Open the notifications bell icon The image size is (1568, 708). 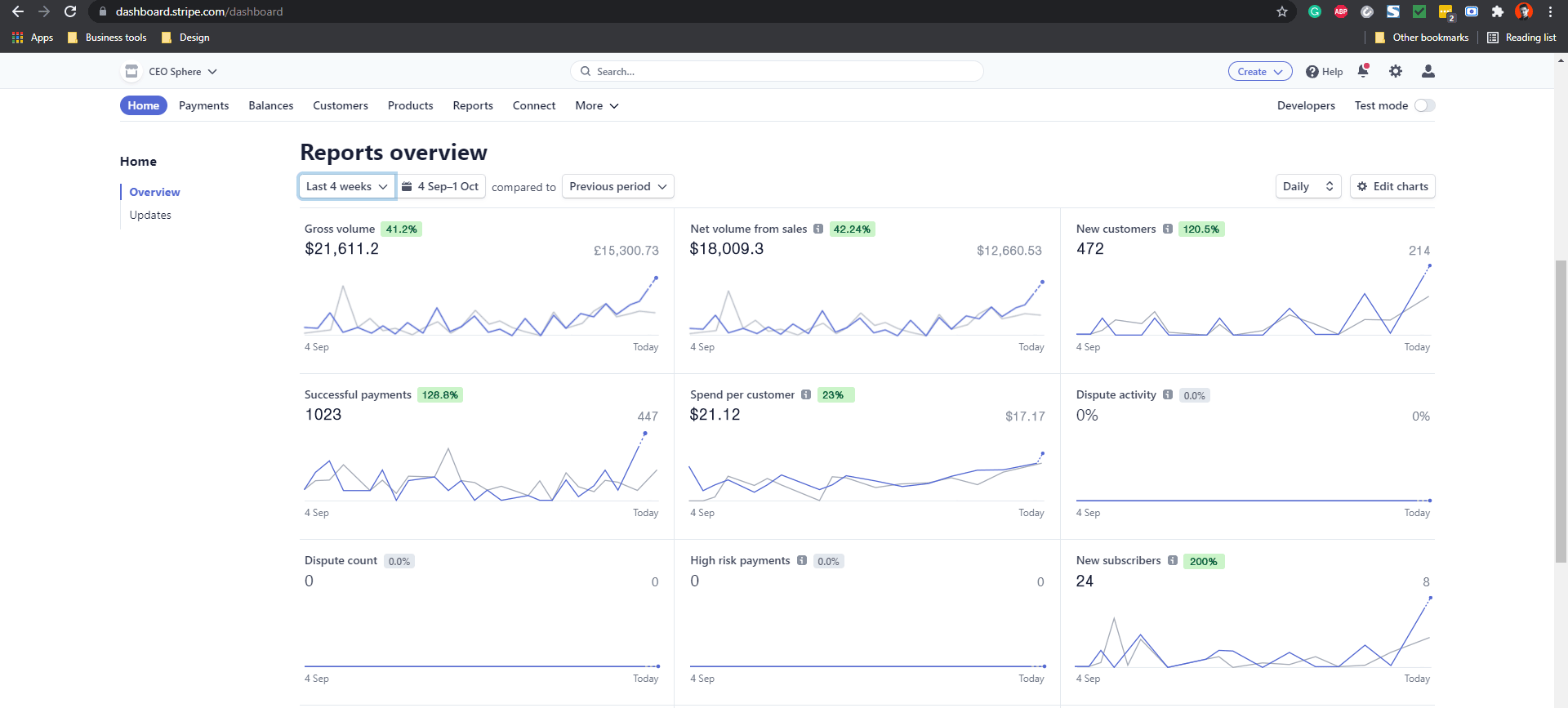[x=1363, y=71]
